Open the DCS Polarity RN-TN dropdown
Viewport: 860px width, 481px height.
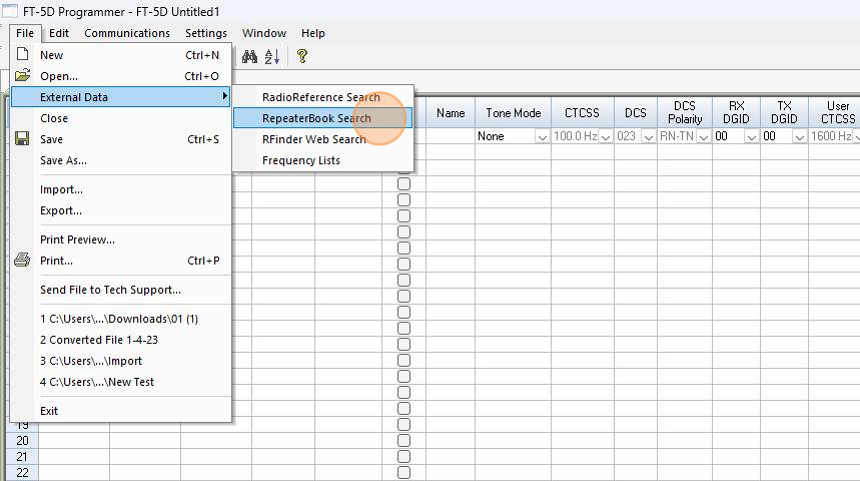coord(704,137)
